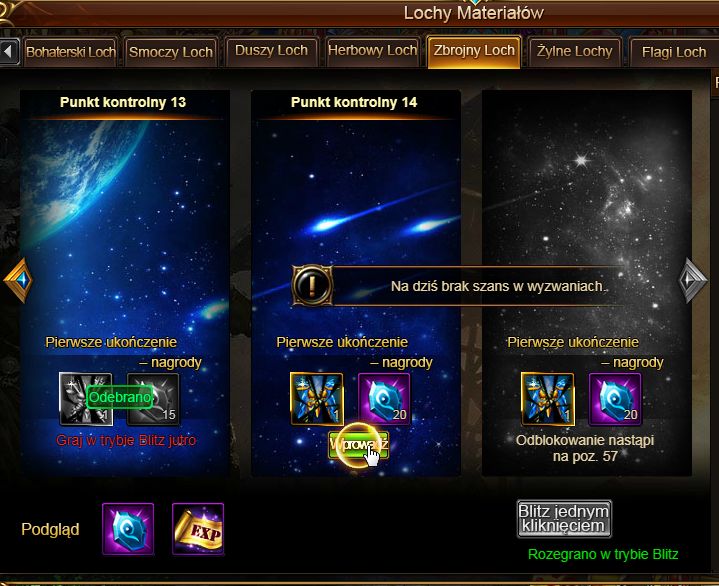Open the Bohaterski Loch tab
This screenshot has width=719, height=586.
tap(71, 52)
